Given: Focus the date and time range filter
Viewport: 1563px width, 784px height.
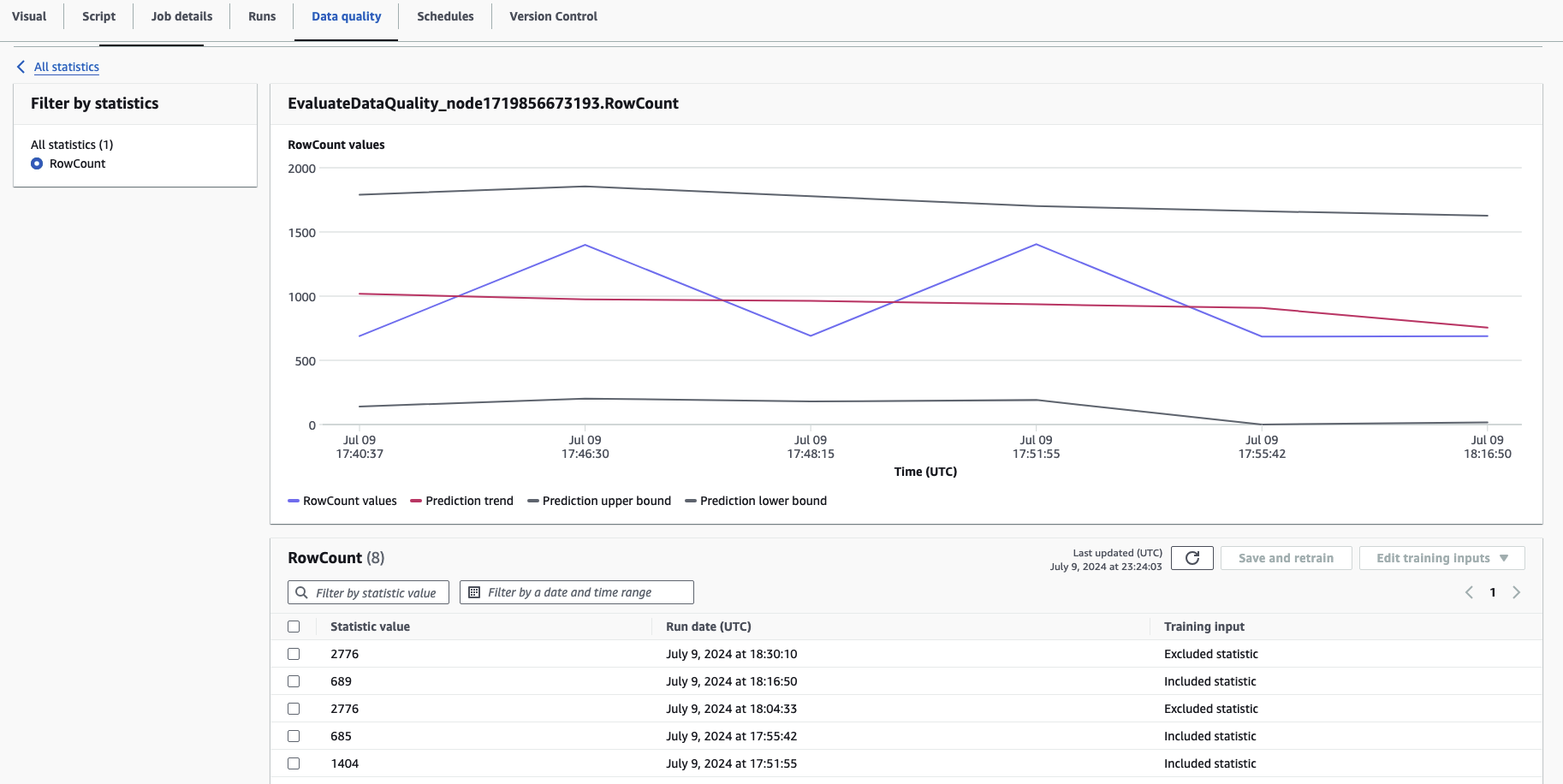Looking at the screenshot, I should pos(577,592).
